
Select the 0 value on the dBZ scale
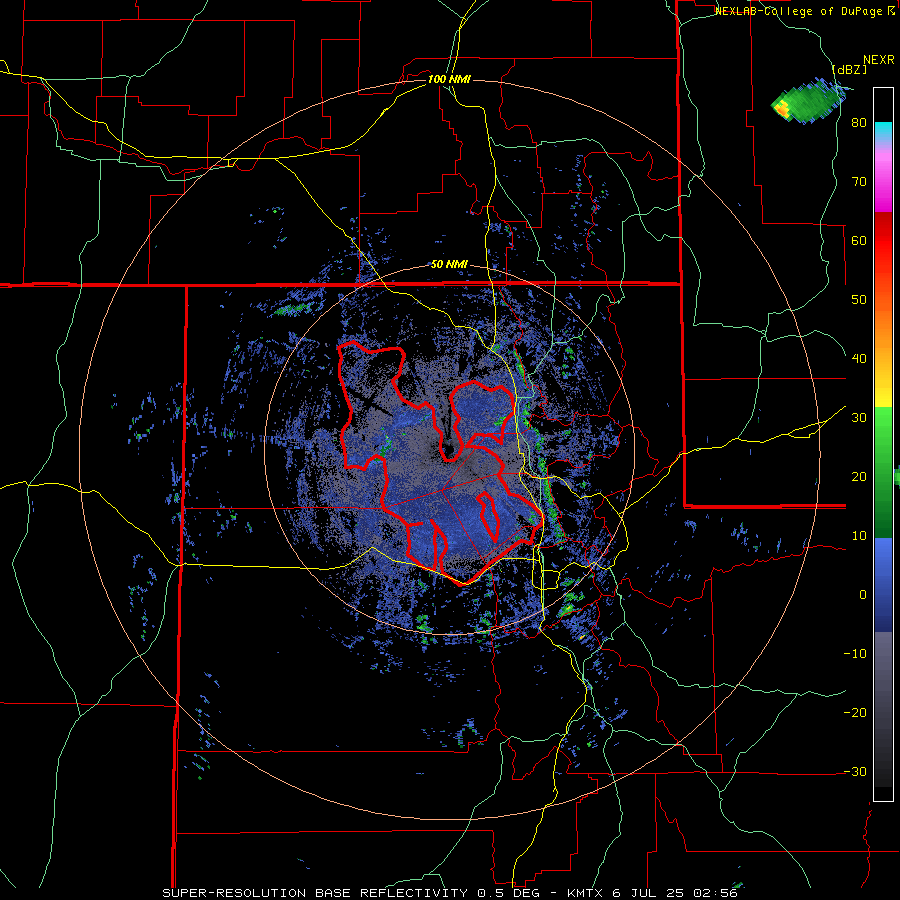click(x=863, y=595)
